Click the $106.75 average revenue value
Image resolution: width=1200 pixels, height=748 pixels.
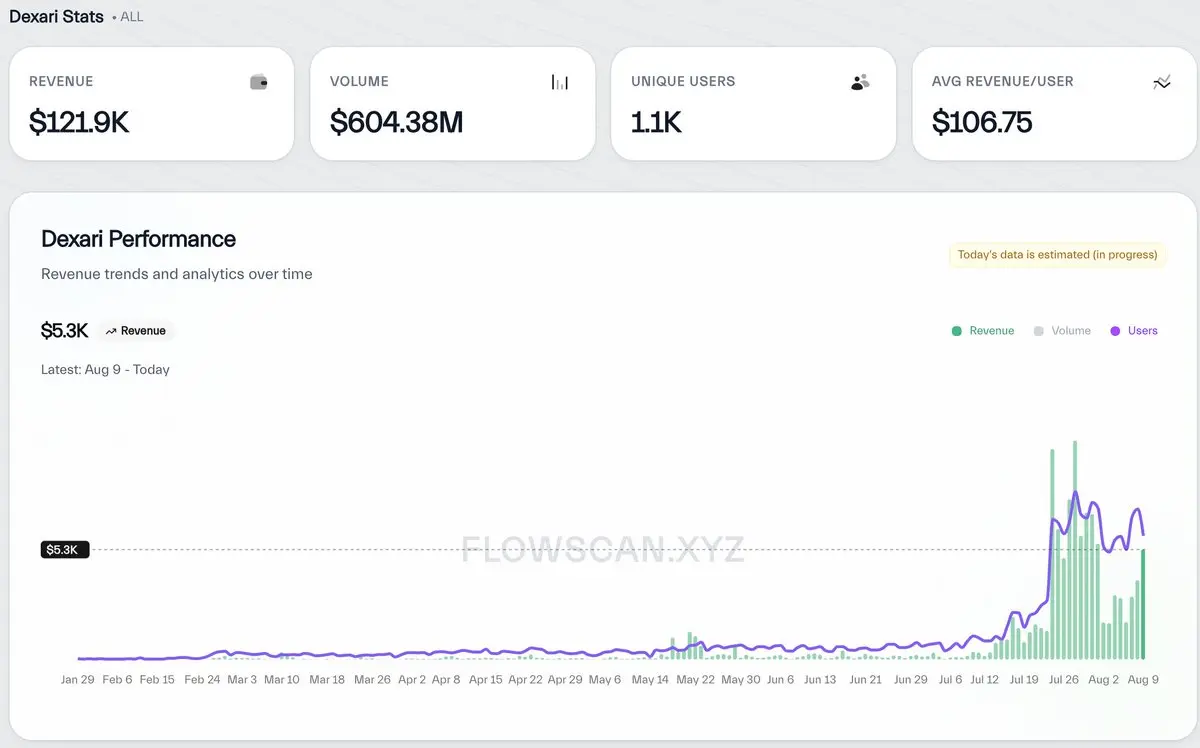(x=982, y=122)
